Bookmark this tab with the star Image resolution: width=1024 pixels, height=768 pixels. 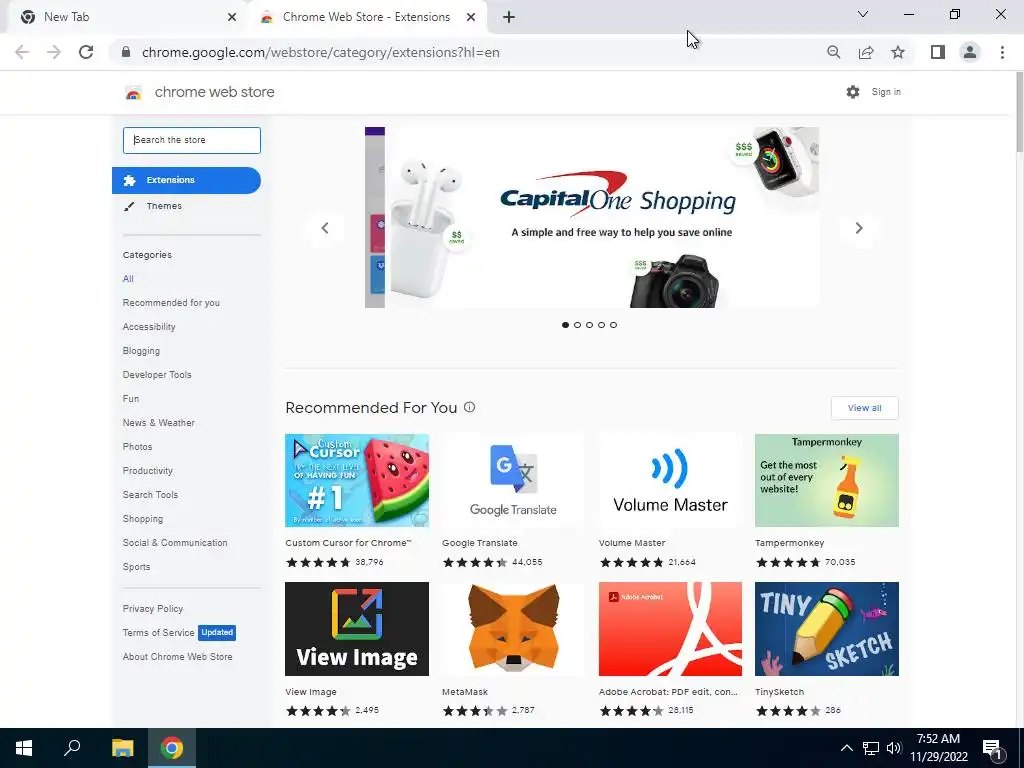(x=898, y=52)
